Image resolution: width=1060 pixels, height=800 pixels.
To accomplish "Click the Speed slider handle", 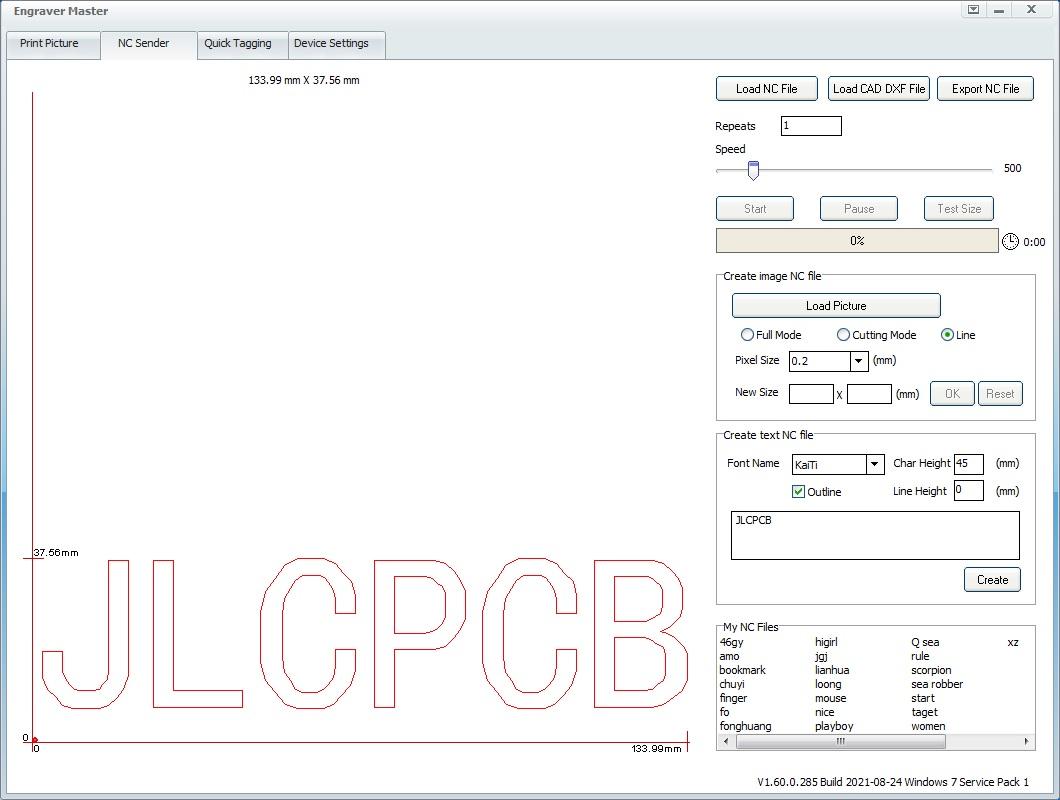I will coord(753,170).
